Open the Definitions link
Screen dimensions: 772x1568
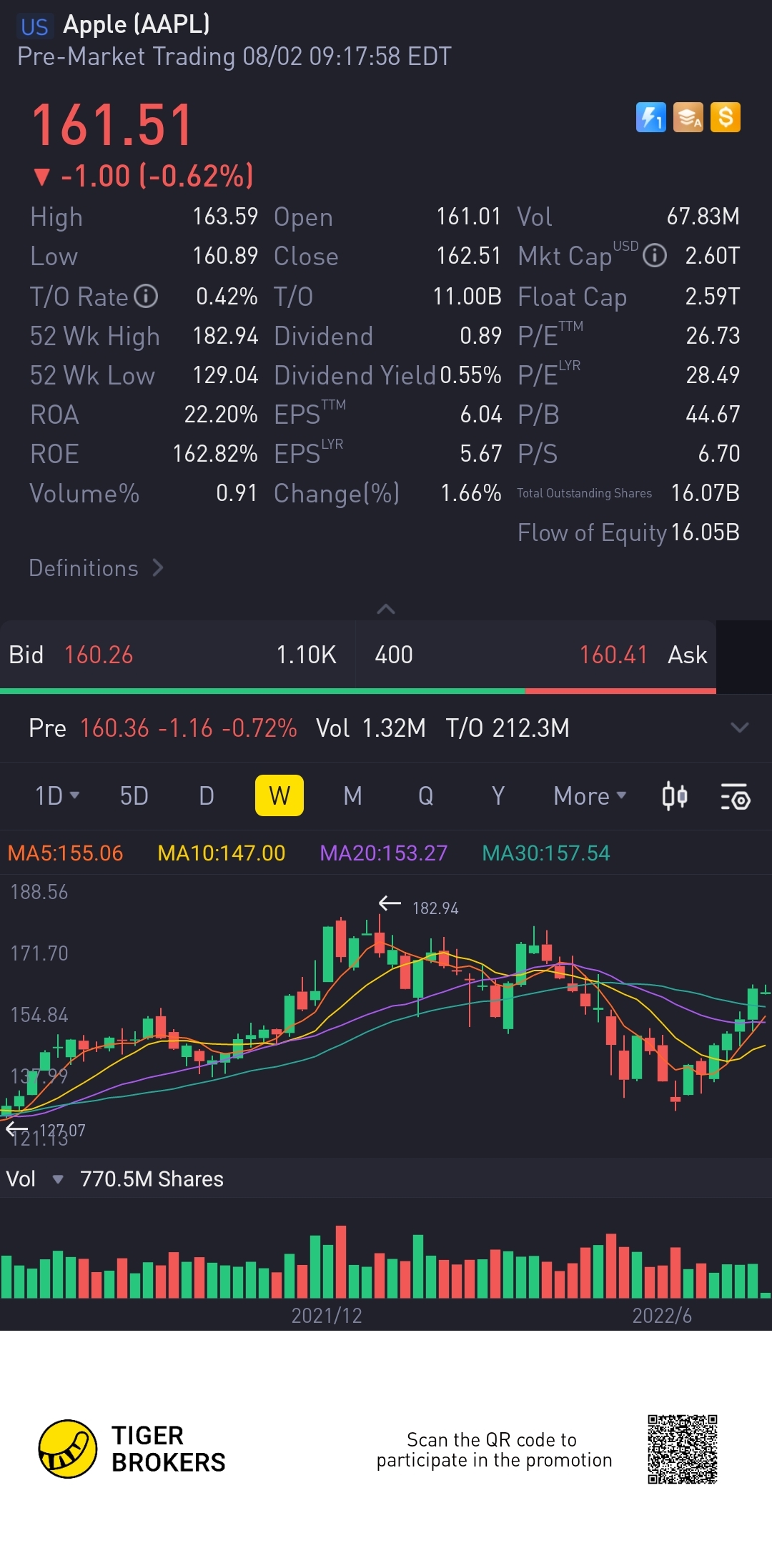pos(96,568)
